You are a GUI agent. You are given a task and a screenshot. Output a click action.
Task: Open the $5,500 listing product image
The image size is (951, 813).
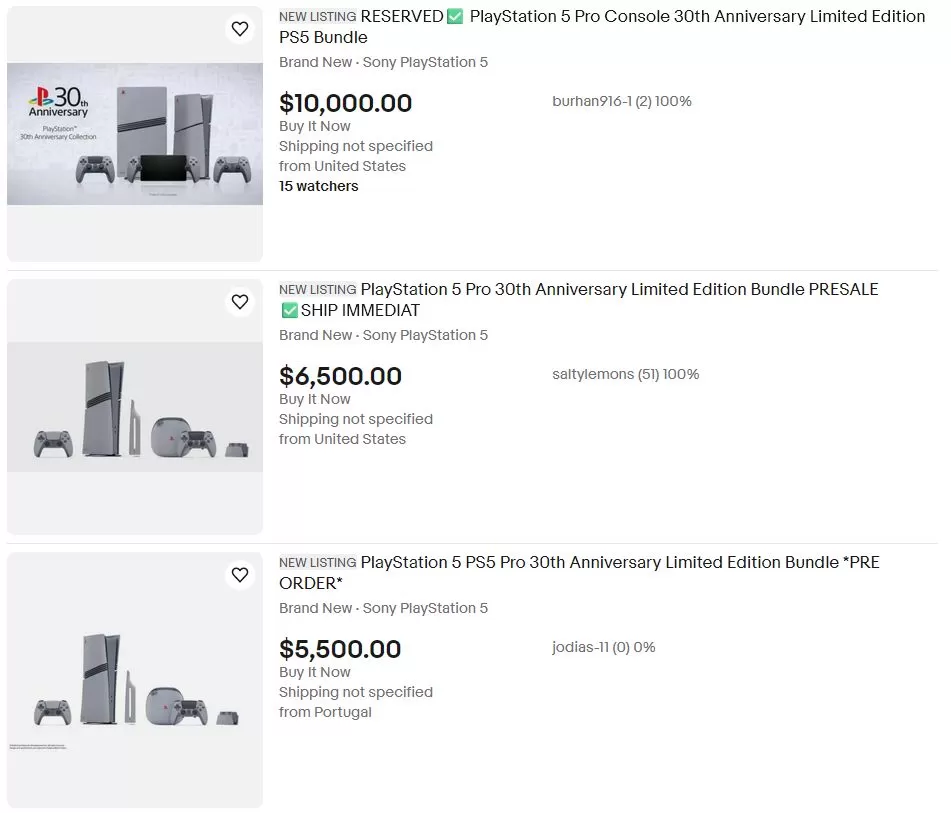(135, 680)
